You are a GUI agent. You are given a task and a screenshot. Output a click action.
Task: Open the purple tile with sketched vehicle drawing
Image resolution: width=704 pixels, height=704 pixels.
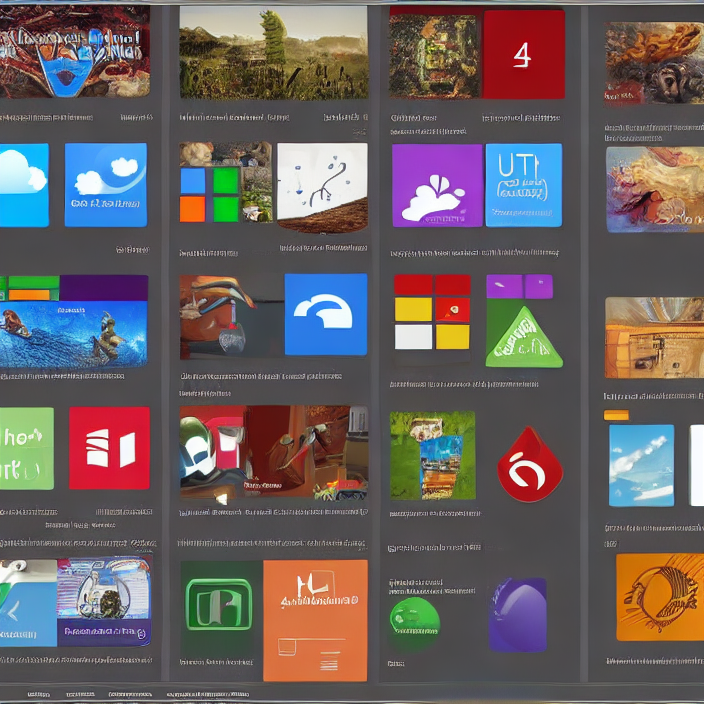point(104,601)
